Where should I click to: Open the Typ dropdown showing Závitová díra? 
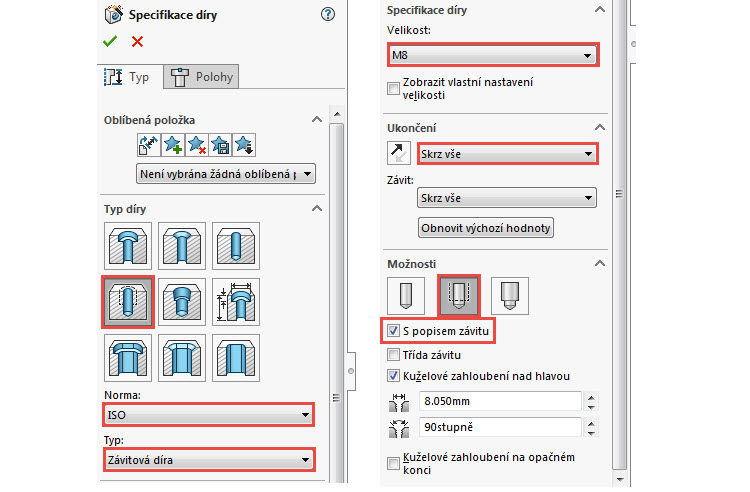(209, 460)
